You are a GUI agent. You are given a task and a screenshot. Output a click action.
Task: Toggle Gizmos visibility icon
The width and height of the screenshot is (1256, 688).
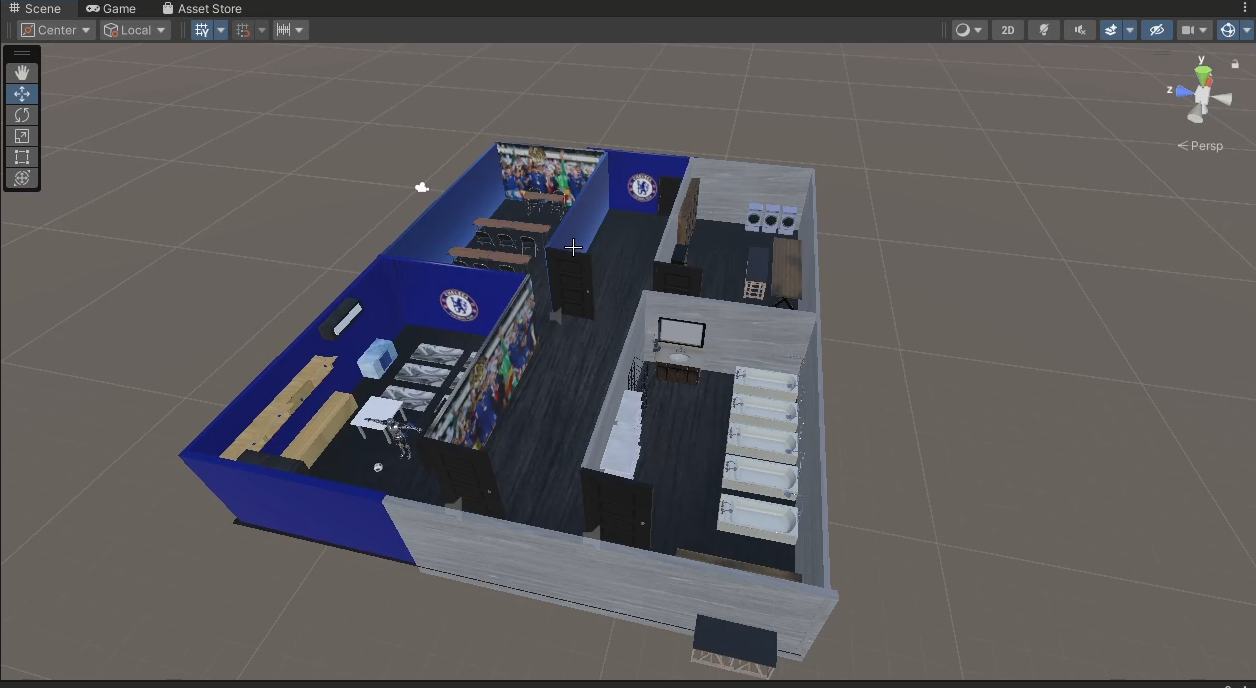[x=1228, y=30]
